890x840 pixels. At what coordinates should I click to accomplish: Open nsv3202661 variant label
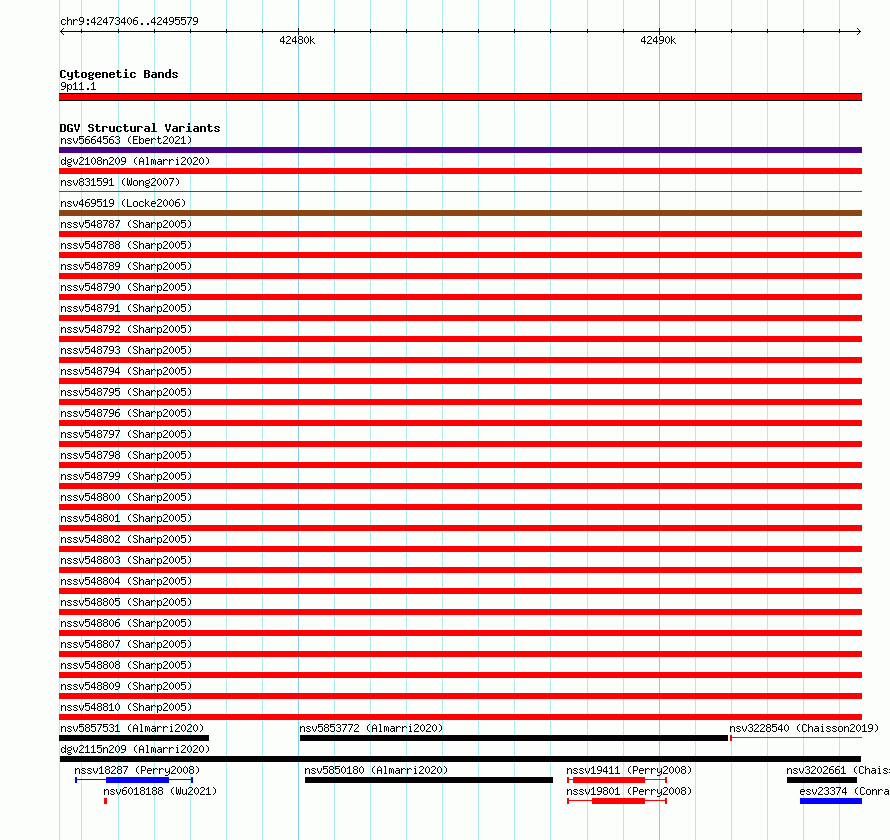point(838,770)
